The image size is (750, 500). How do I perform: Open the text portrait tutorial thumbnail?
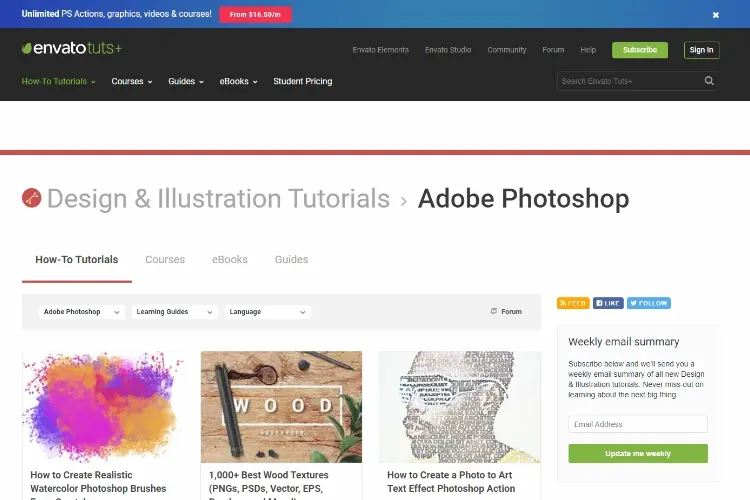pos(460,407)
